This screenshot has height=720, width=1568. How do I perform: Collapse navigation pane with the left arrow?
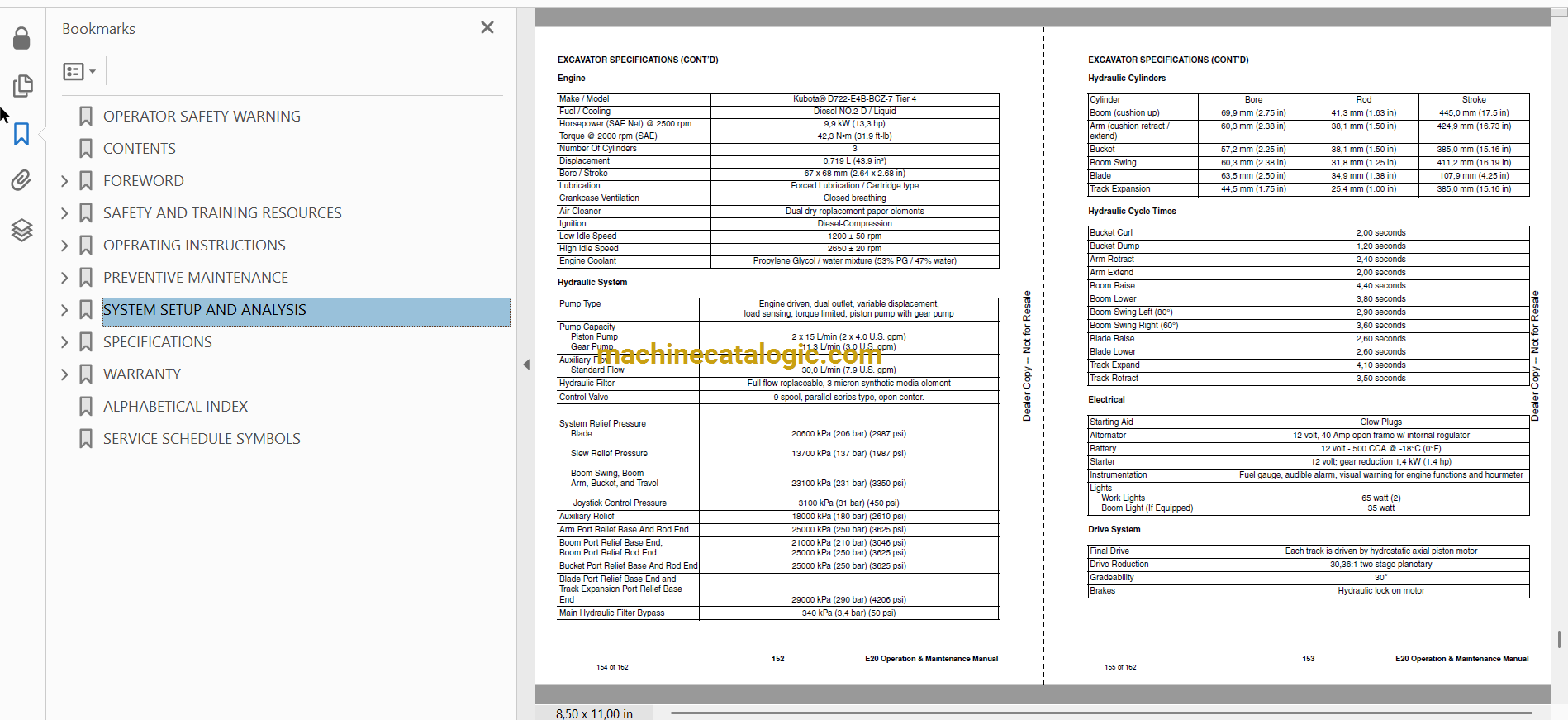(526, 365)
